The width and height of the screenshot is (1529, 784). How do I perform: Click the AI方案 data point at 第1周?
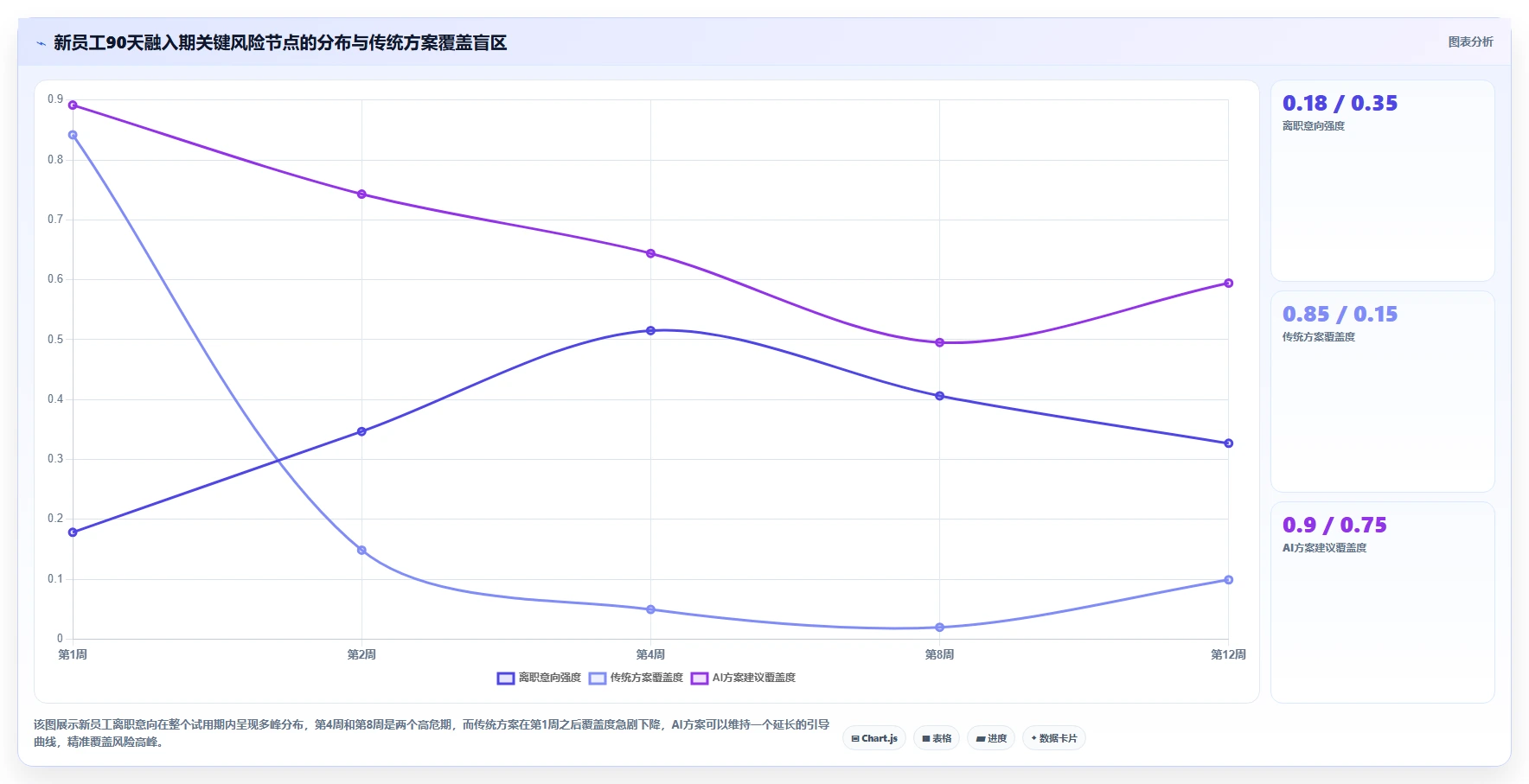tap(73, 105)
